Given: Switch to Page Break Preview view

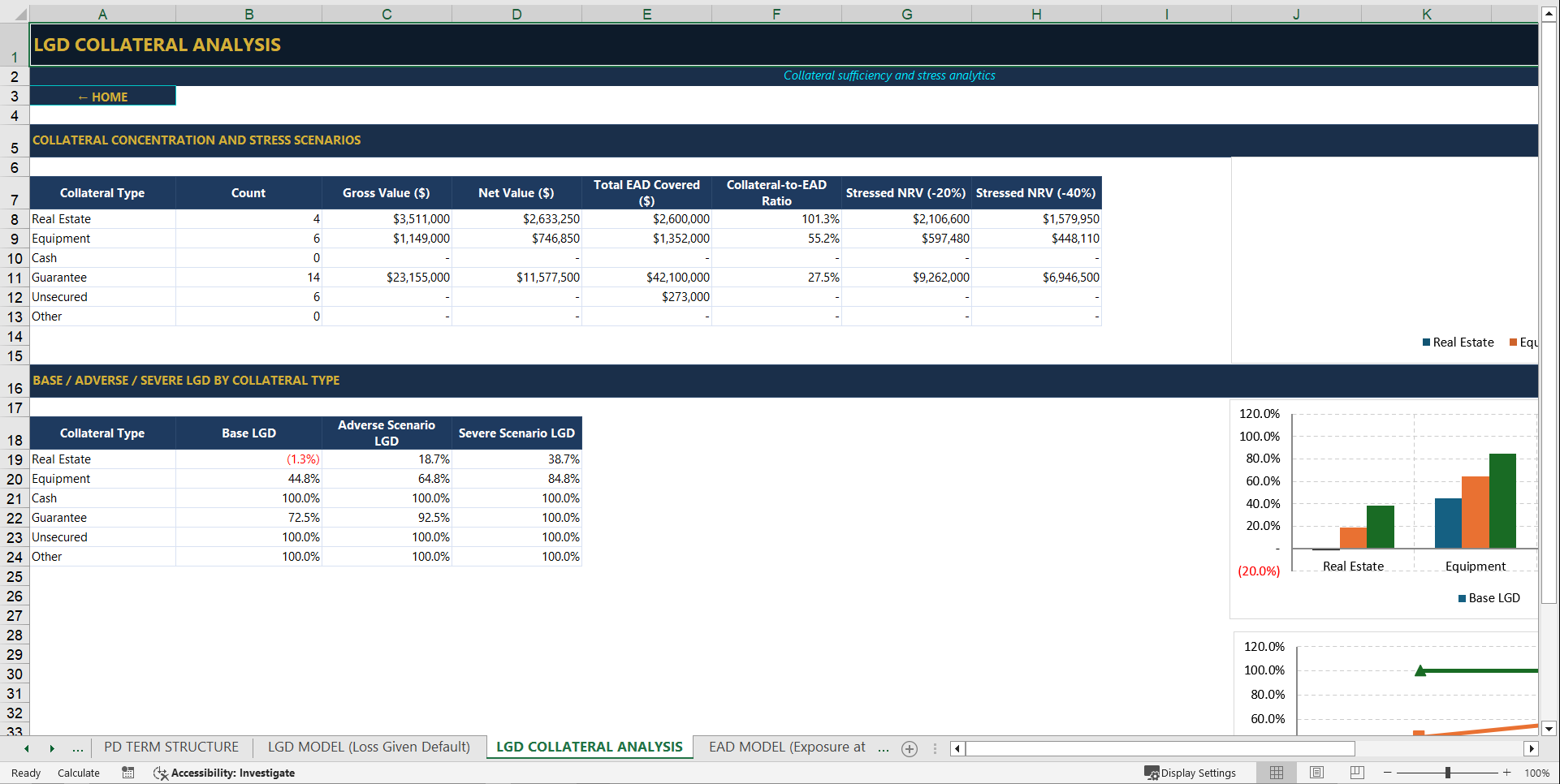Looking at the screenshot, I should [x=1357, y=773].
